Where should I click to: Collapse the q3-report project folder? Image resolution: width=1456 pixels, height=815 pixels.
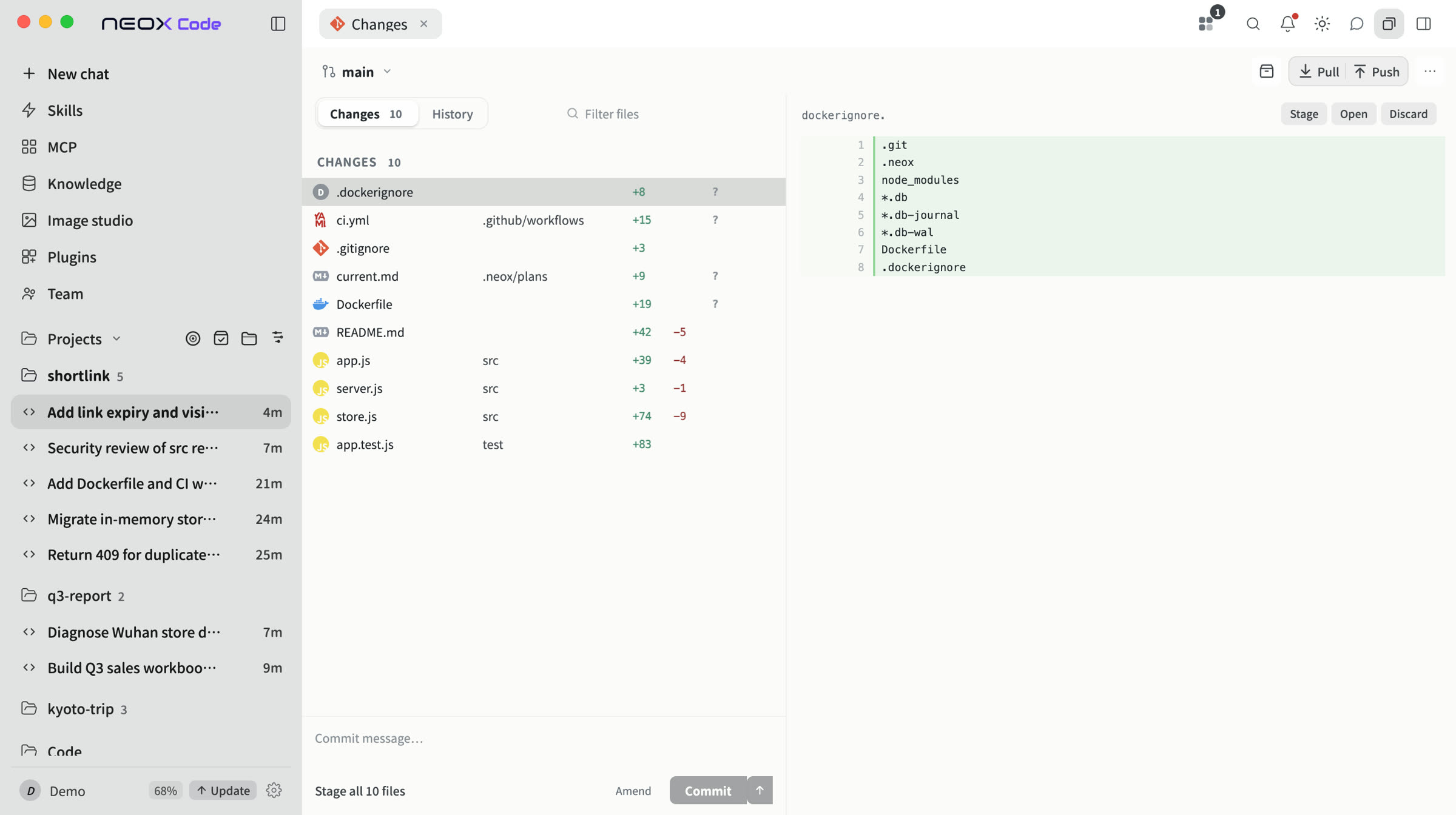click(x=150, y=595)
